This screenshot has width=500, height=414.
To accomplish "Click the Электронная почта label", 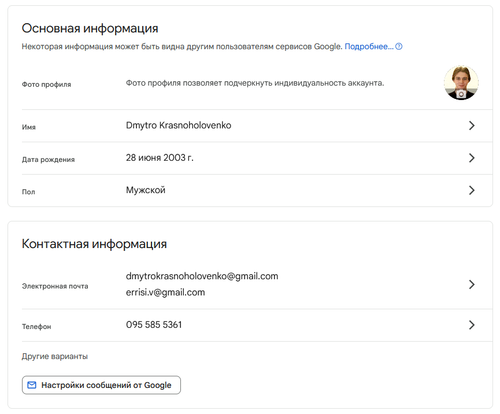I will tap(55, 286).
